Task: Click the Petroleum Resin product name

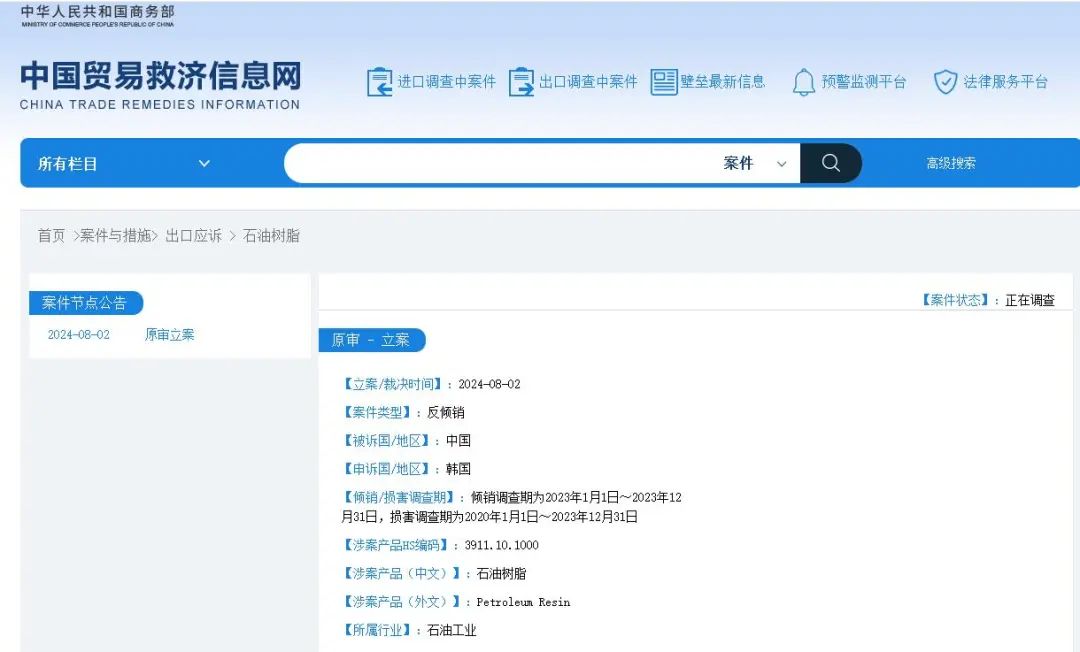Action: click(x=523, y=602)
